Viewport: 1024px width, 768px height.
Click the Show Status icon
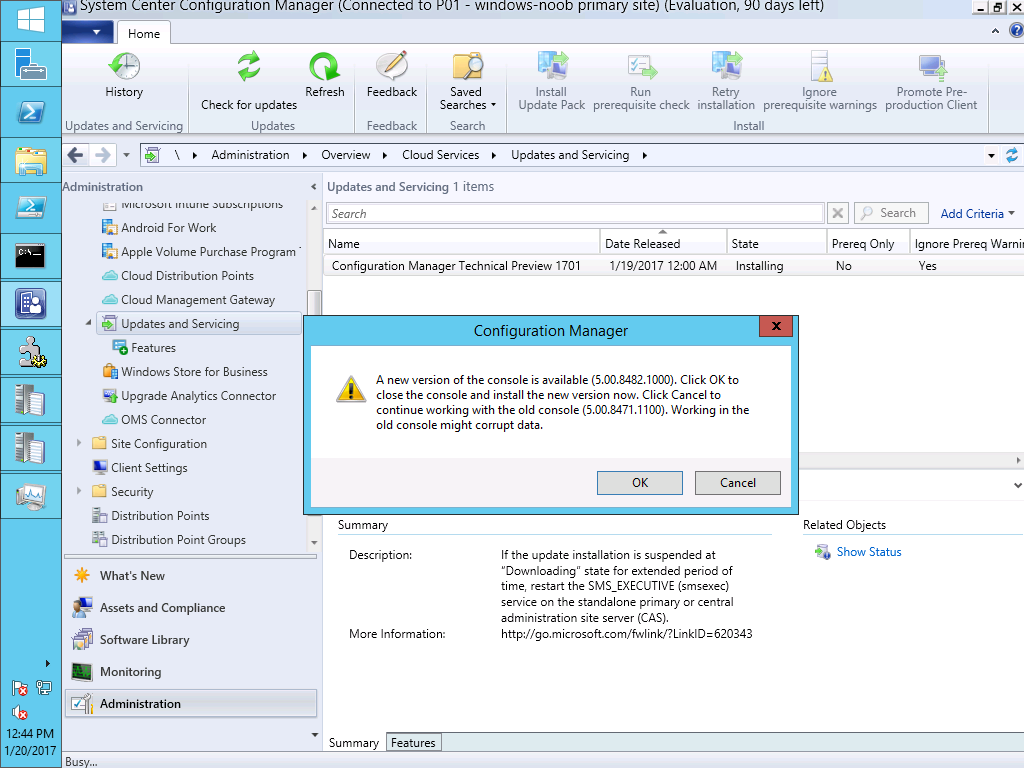[822, 552]
